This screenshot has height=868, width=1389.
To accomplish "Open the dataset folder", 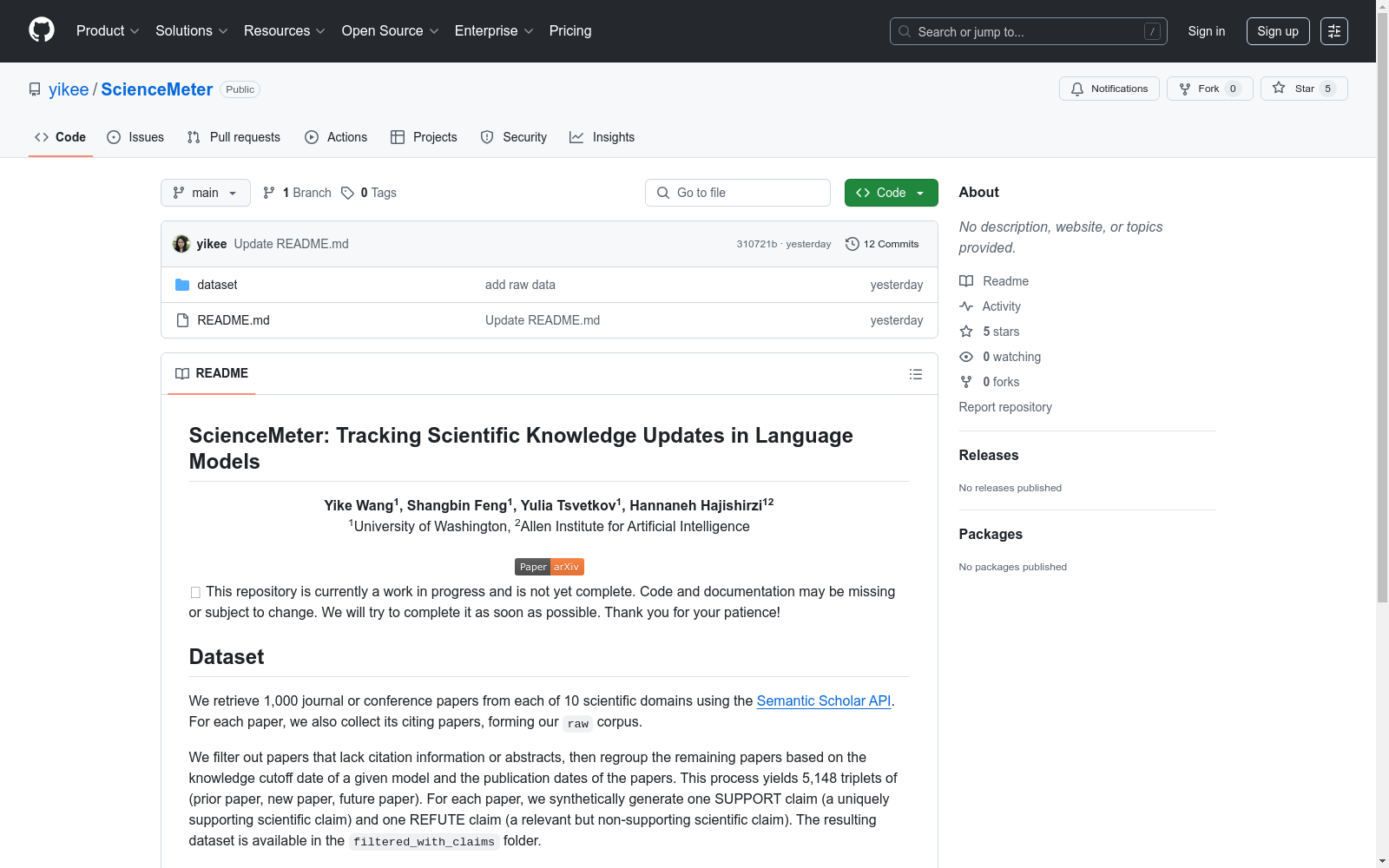I will coord(217,285).
